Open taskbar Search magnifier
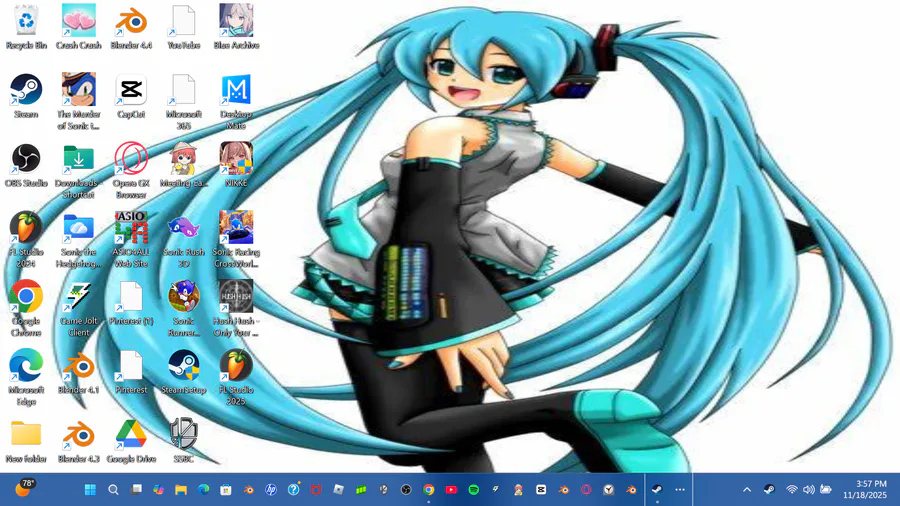Viewport: 900px width, 506px height. [113, 489]
